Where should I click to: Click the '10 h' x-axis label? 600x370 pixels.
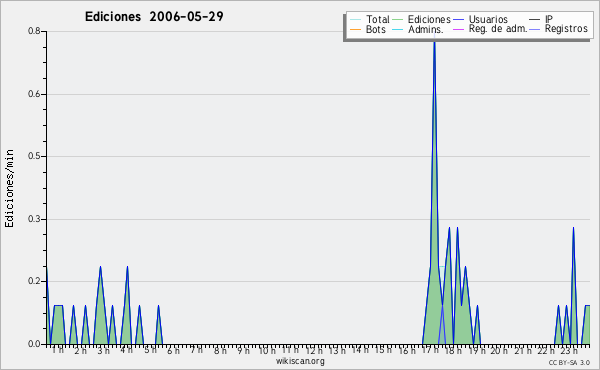pyautogui.click(x=267, y=350)
